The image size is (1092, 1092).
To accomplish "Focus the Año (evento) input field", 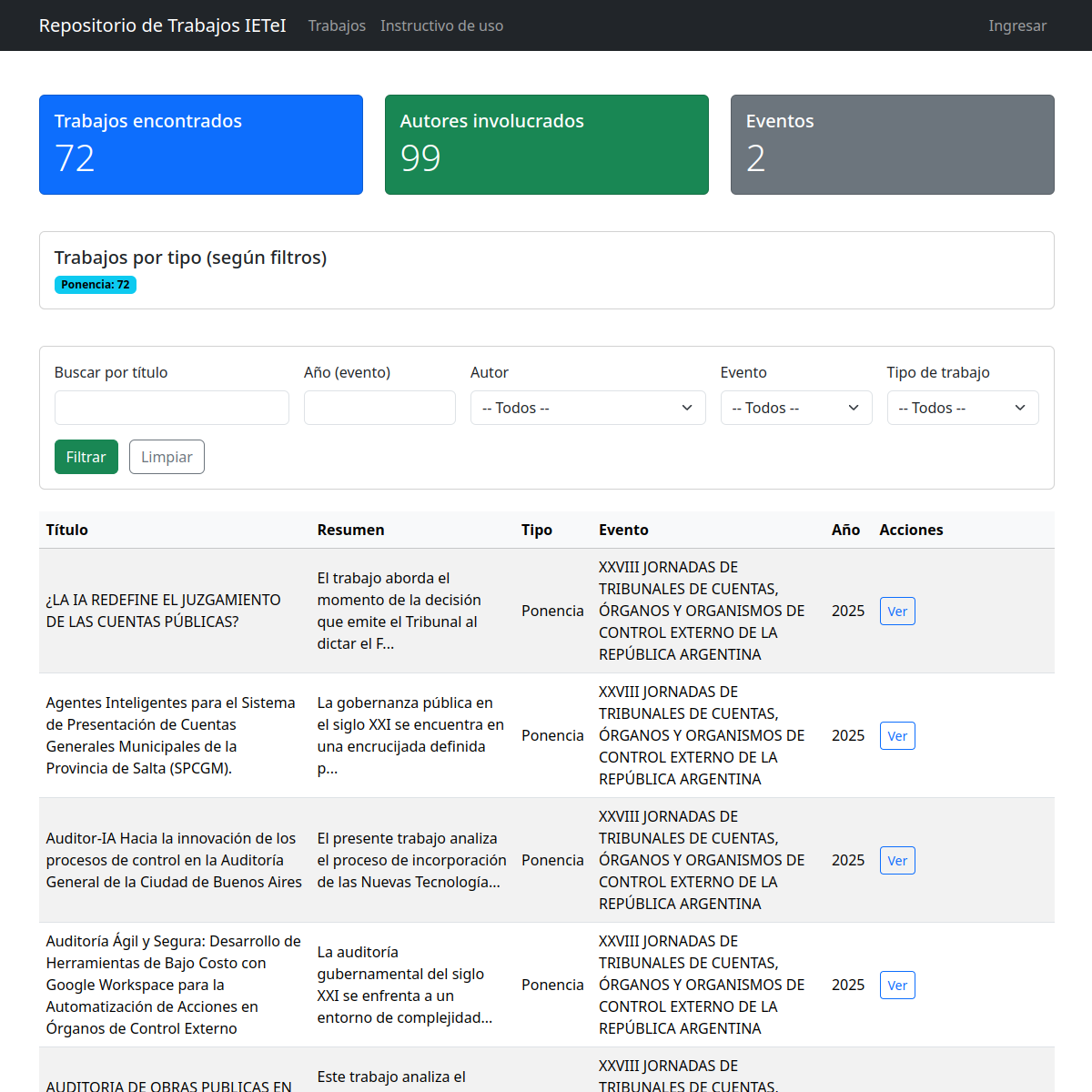I will tap(379, 408).
